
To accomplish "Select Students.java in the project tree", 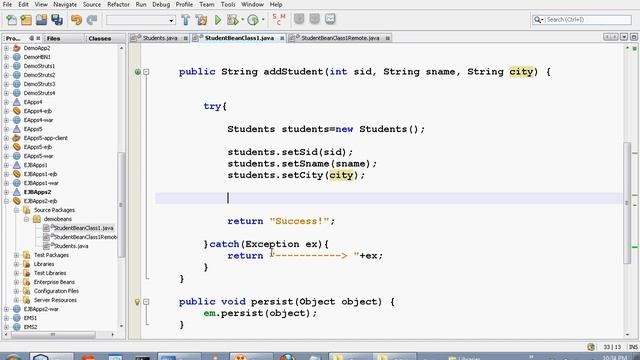I will pyautogui.click(x=71, y=246).
